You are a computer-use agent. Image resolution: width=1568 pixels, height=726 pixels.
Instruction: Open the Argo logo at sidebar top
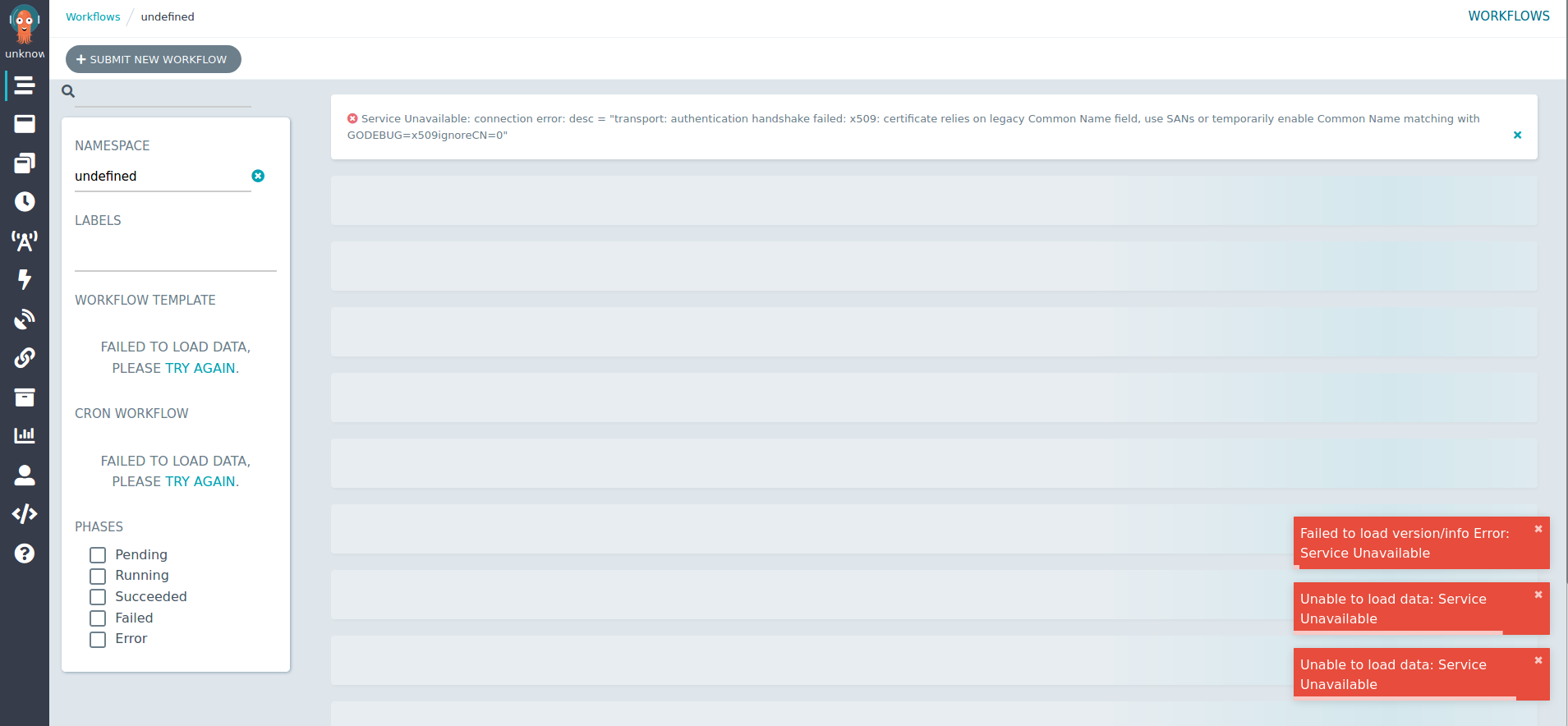pyautogui.click(x=25, y=25)
